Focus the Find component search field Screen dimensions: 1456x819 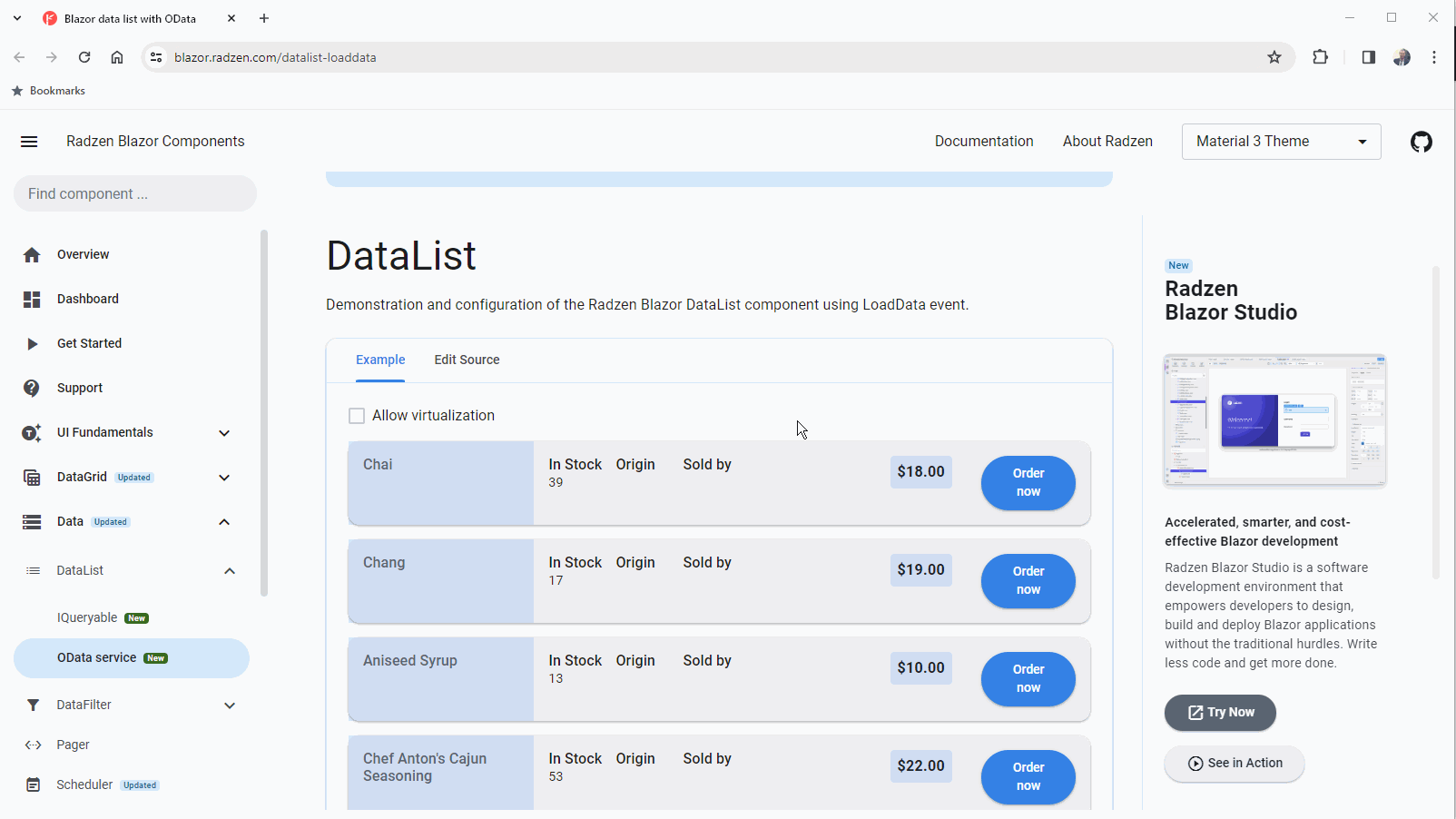pyautogui.click(x=135, y=194)
